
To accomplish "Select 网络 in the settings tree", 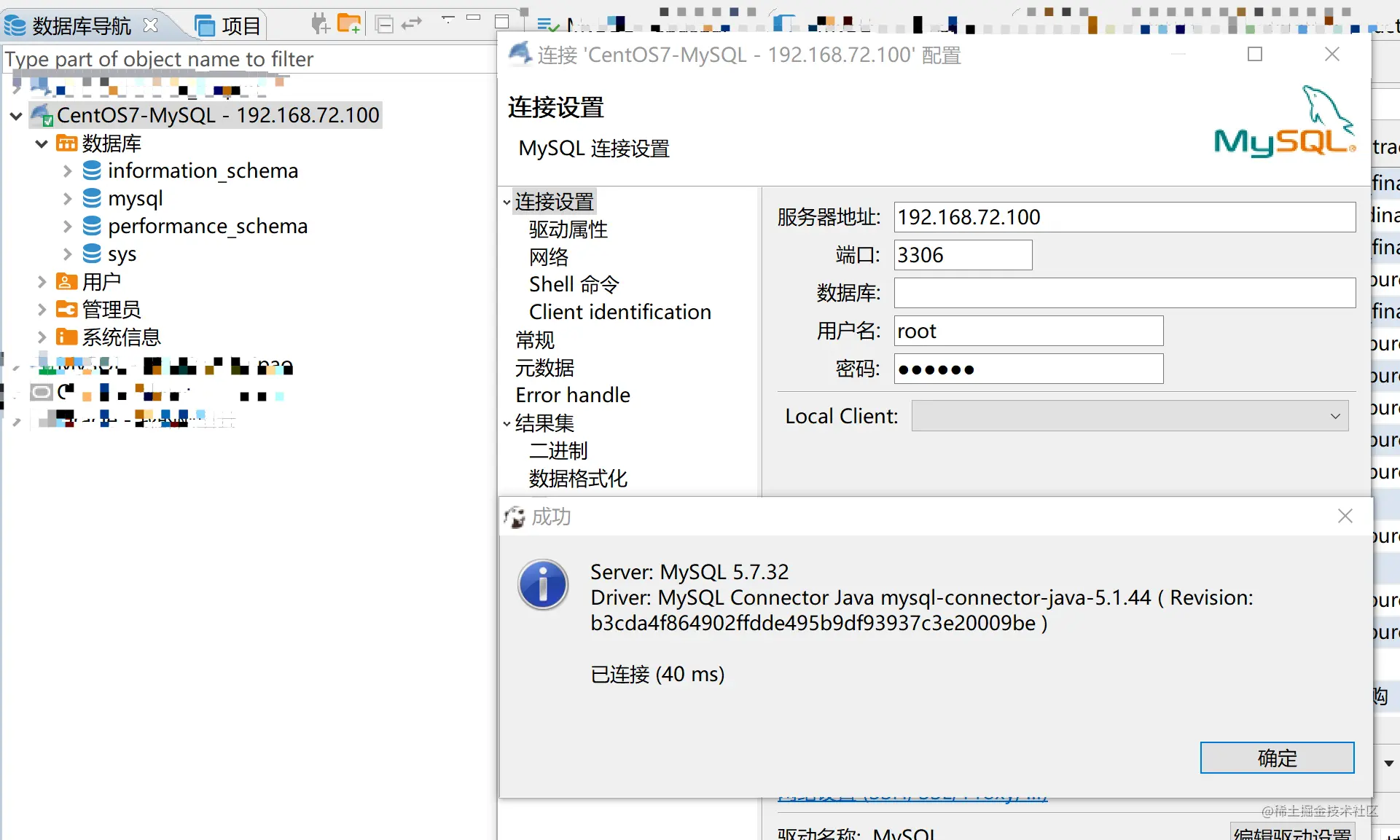I will click(x=549, y=257).
